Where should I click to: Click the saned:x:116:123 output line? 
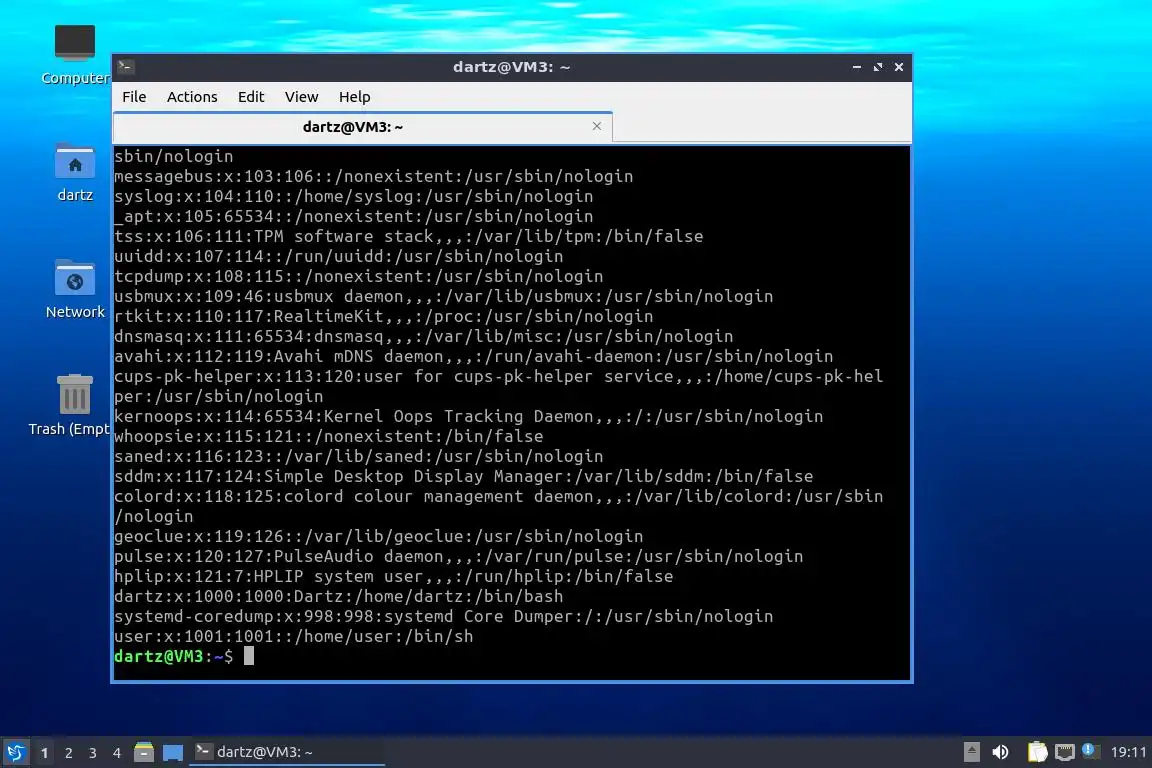(359, 456)
